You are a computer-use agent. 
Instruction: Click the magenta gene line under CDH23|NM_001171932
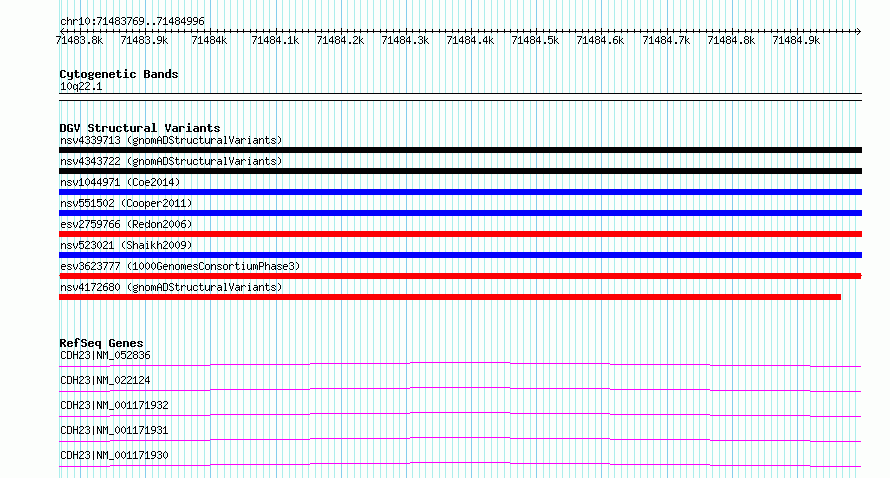460,413
